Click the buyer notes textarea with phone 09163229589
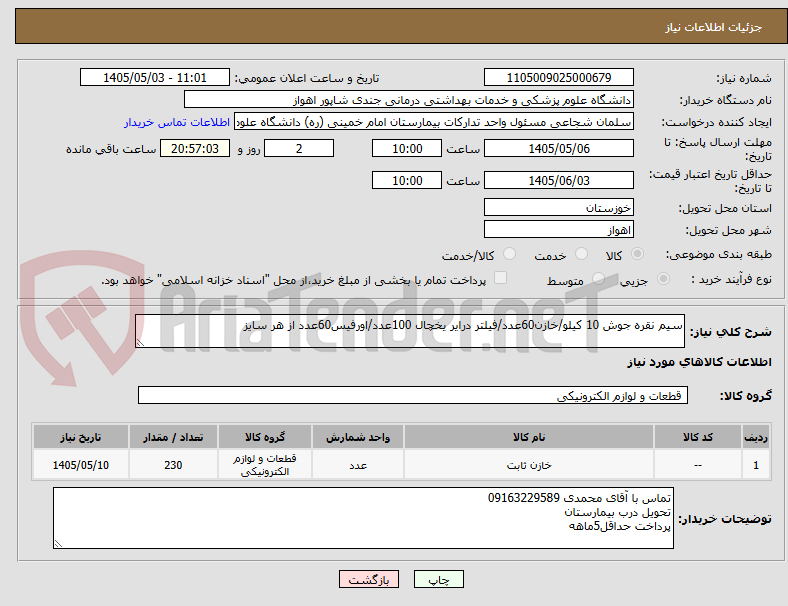The height and width of the screenshot is (606, 788). click(363, 518)
